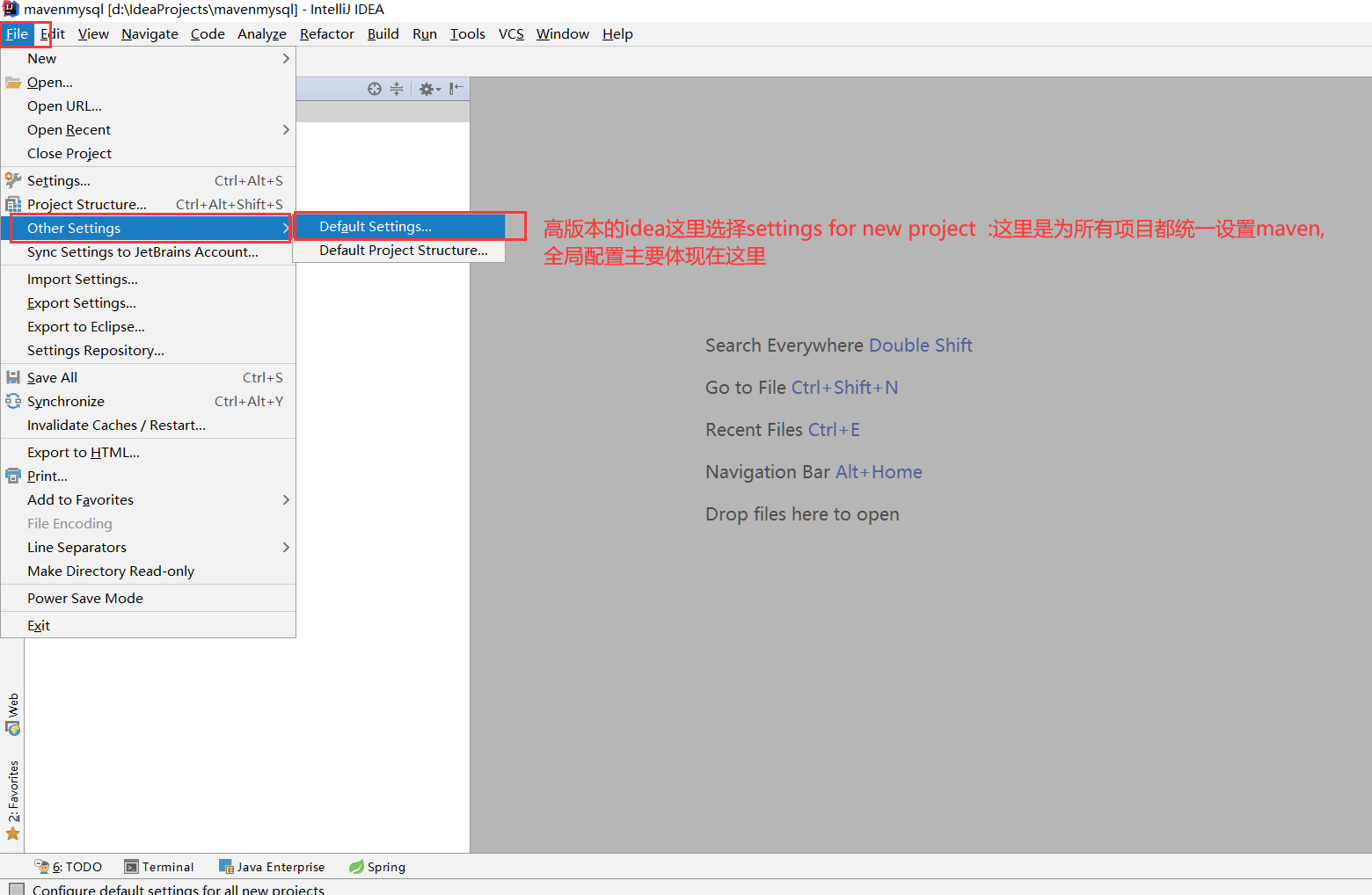The height and width of the screenshot is (895, 1372).
Task: Select Export to HTML... menu entry
Action: coord(148,452)
